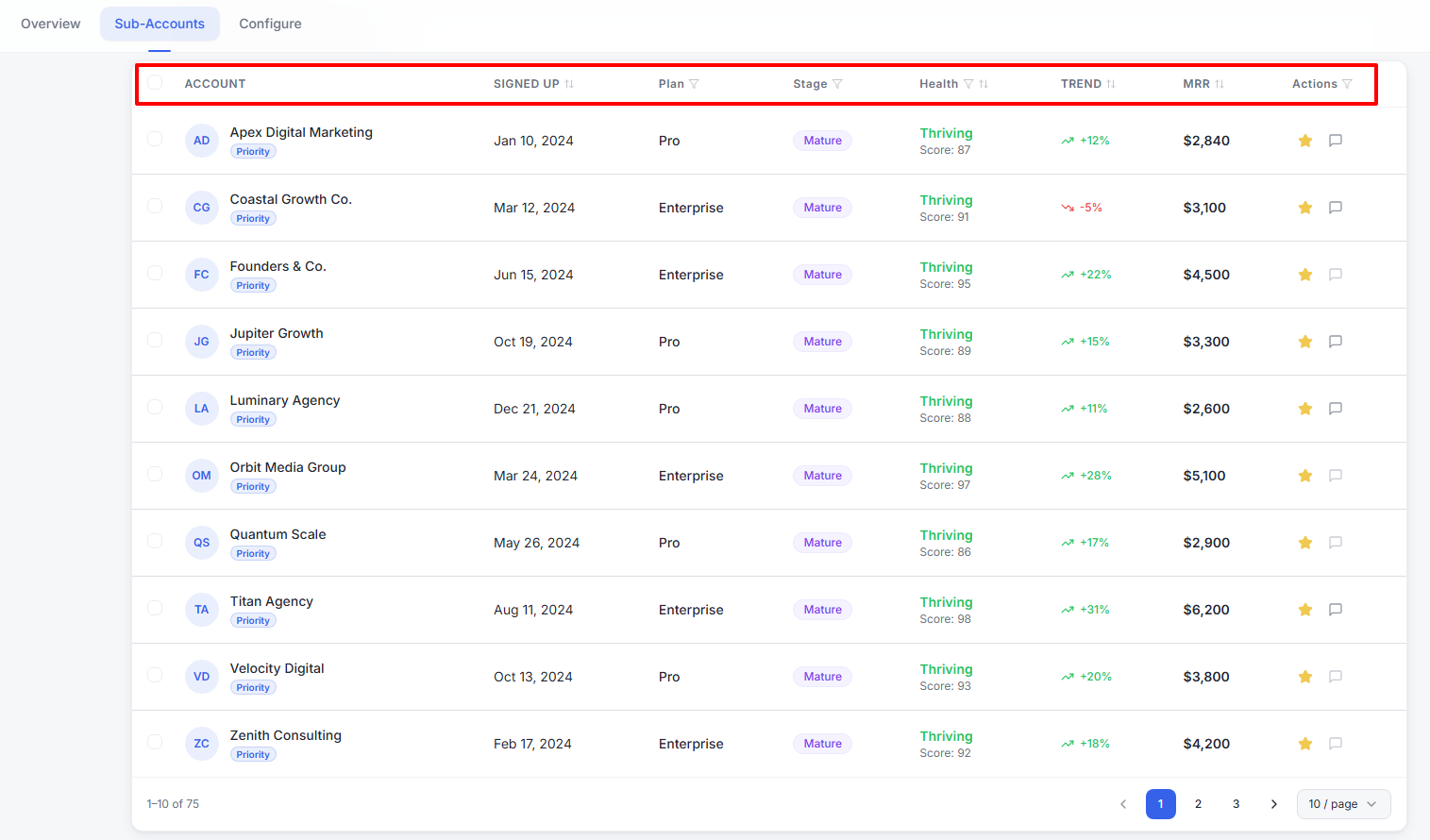Open comments for Coastal Growth Co.

[x=1336, y=208]
